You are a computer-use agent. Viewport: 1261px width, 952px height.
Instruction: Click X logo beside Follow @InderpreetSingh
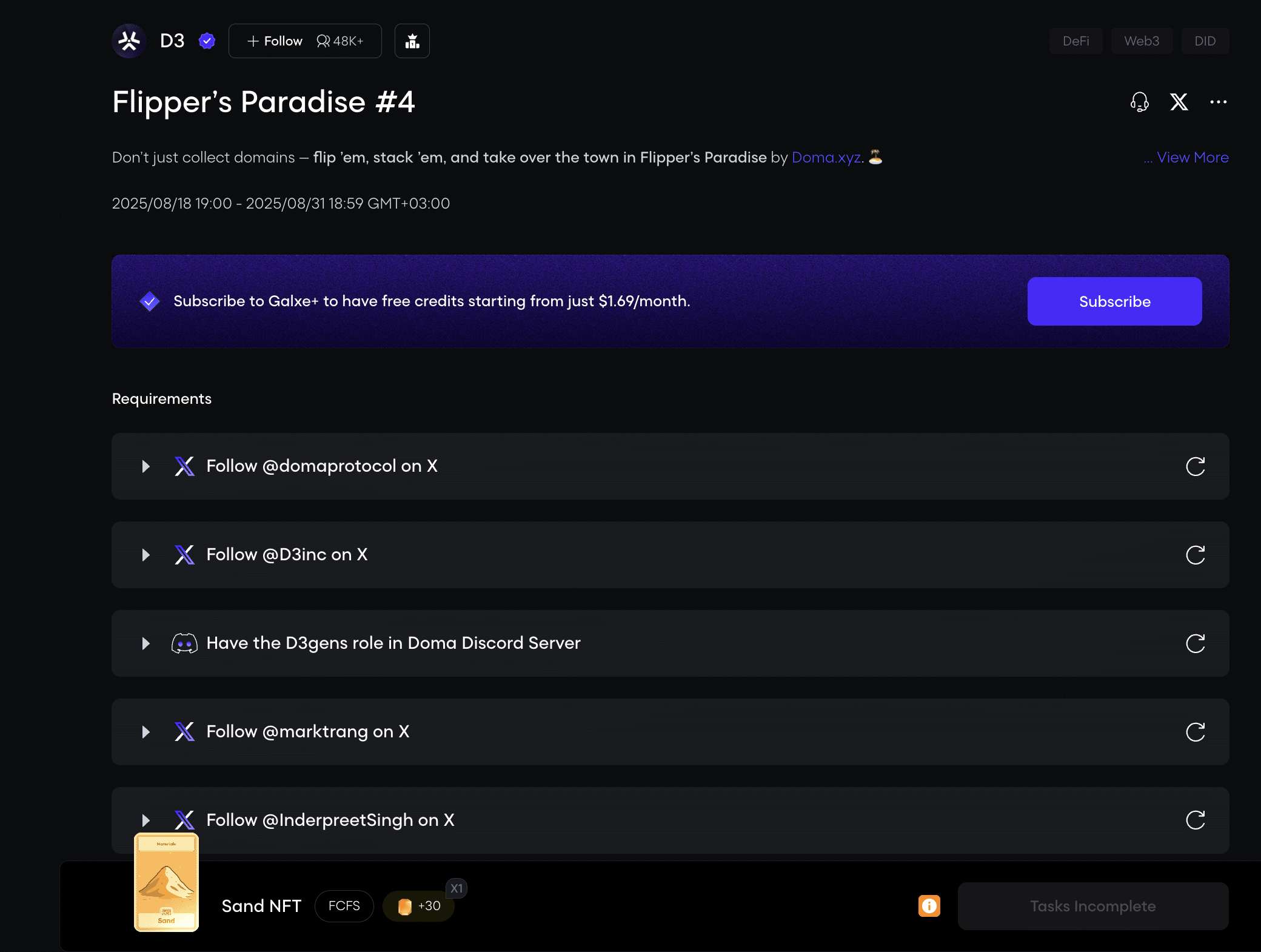tap(184, 820)
